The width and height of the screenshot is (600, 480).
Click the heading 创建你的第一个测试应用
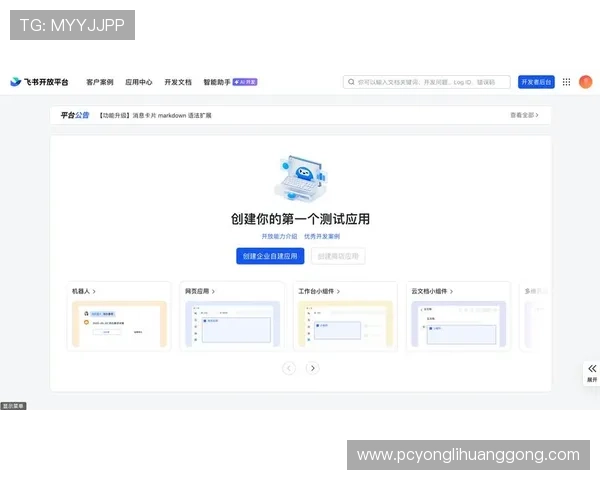(300, 219)
